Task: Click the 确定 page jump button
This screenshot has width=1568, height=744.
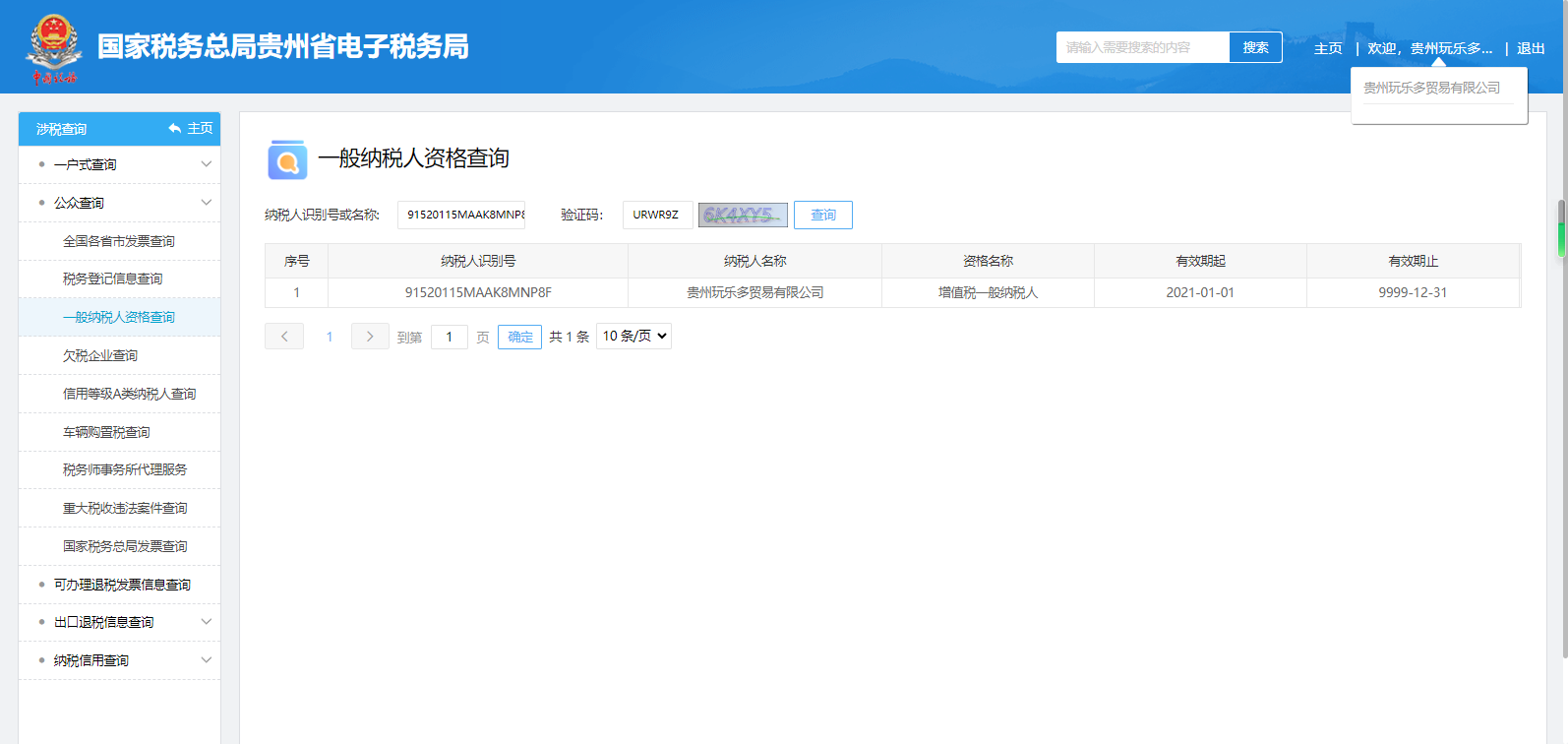Action: 519,337
